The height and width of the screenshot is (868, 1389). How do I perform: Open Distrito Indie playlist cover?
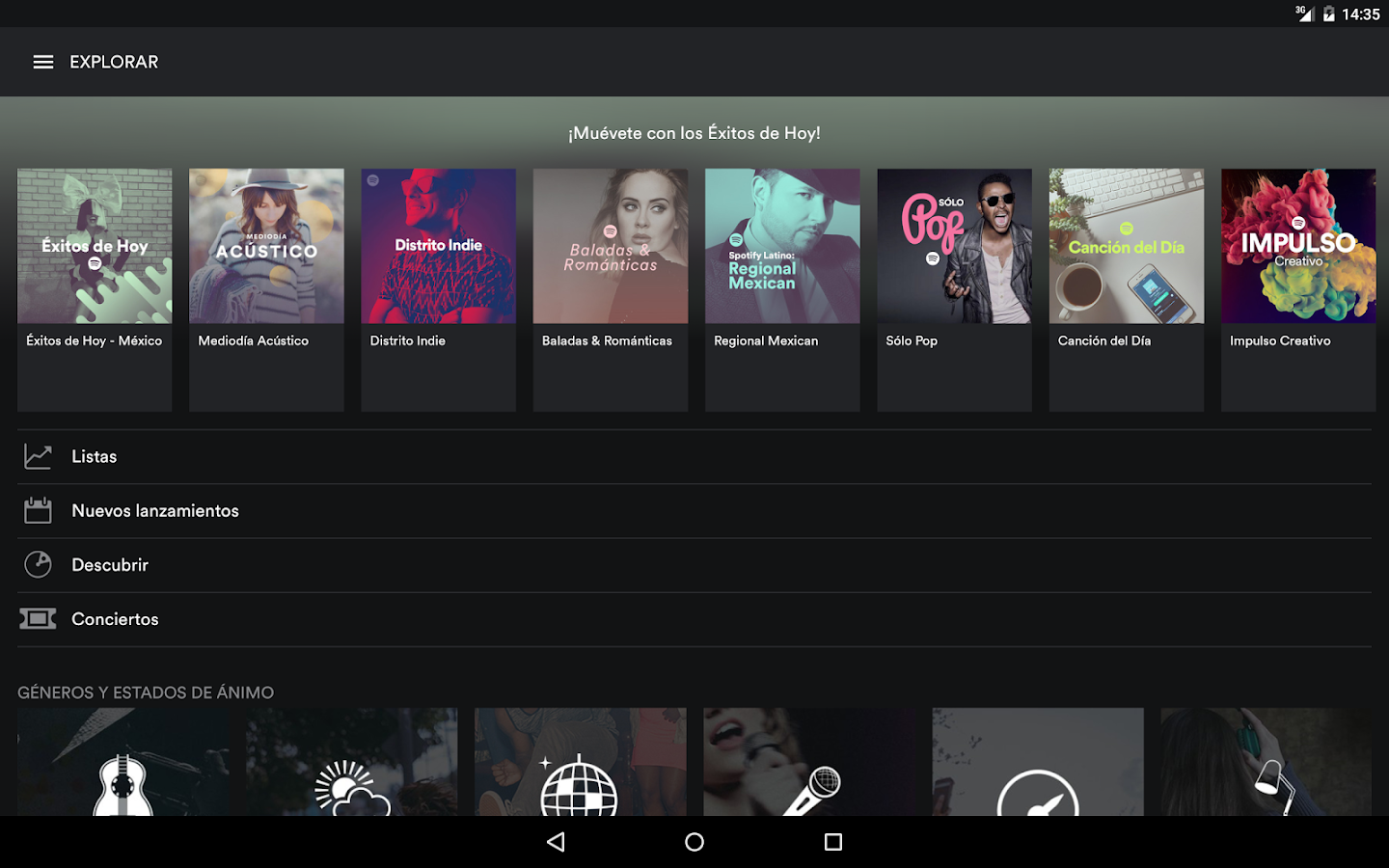[439, 246]
